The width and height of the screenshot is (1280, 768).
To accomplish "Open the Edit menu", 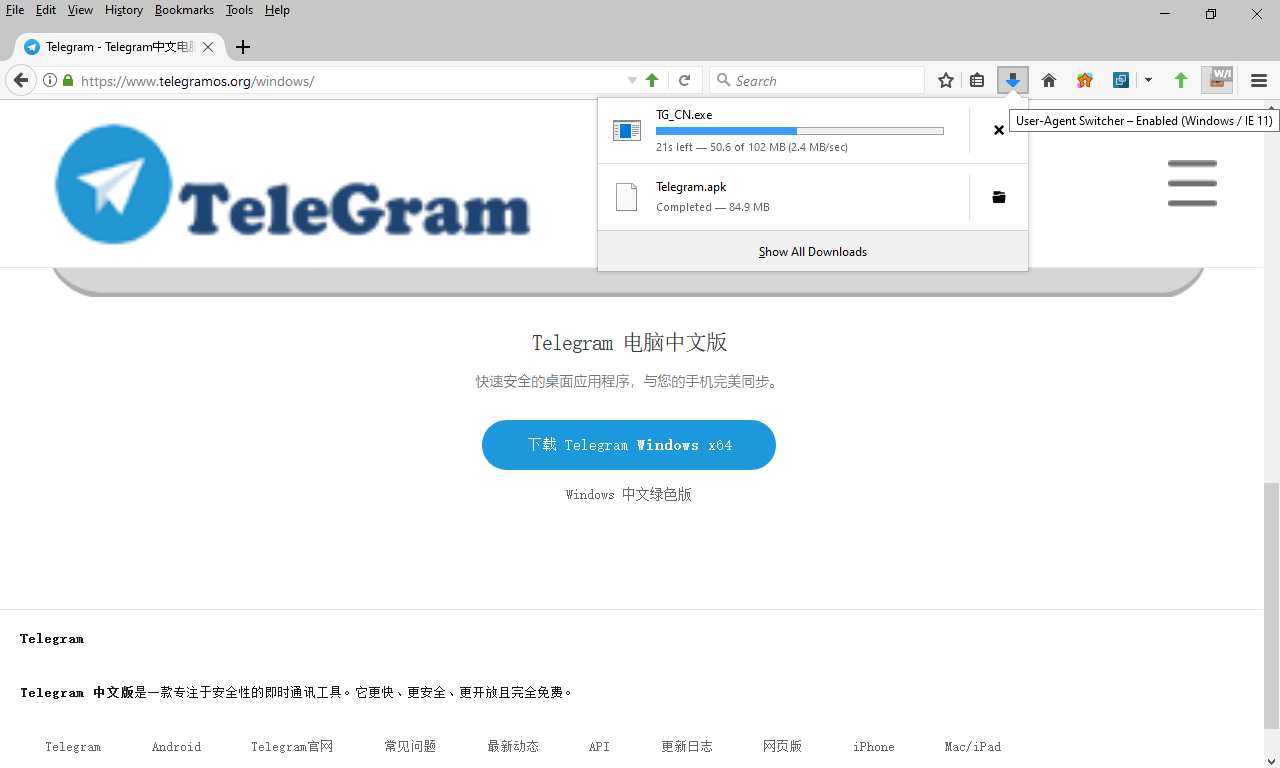I will [46, 10].
